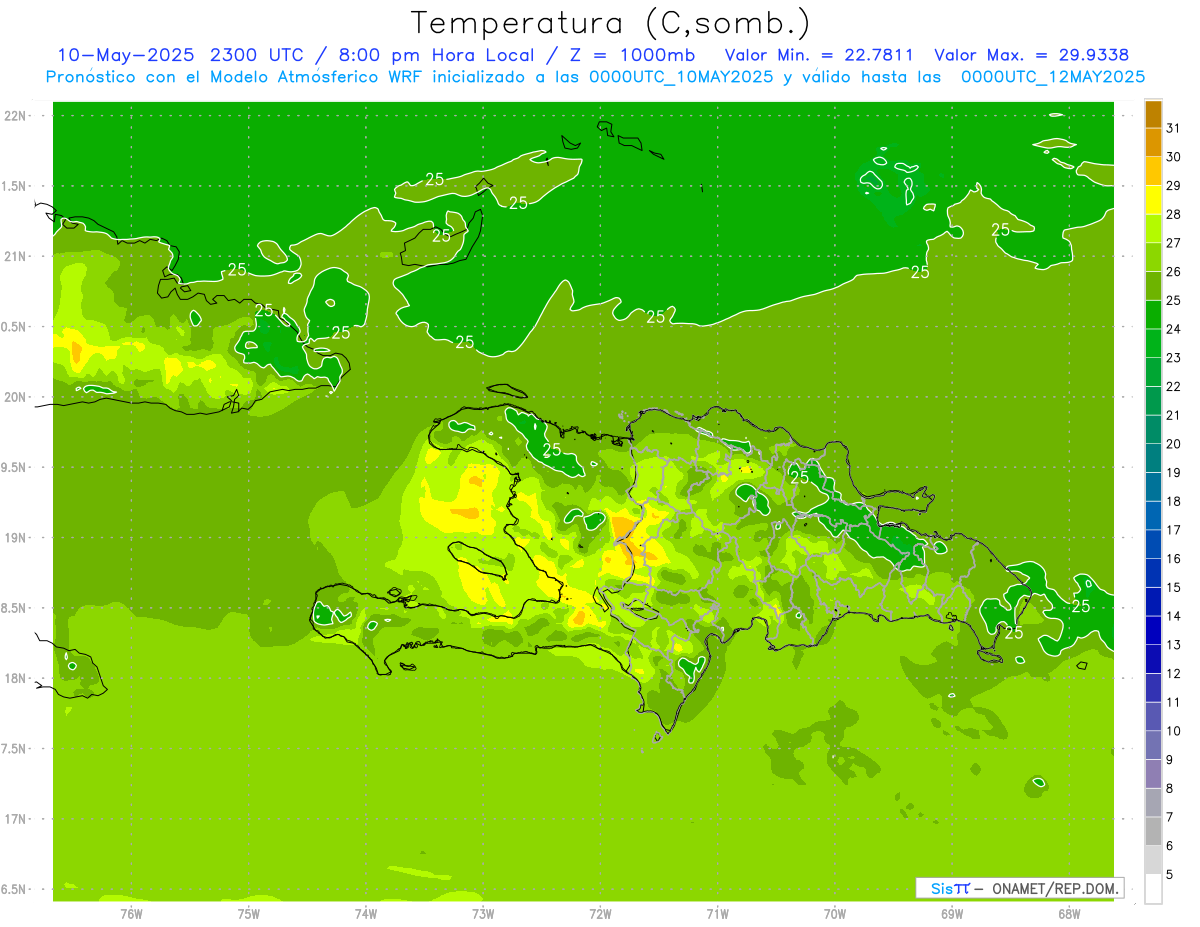Click the "21N" latitude axis label
The width and height of the screenshot is (1200, 927).
(15, 256)
